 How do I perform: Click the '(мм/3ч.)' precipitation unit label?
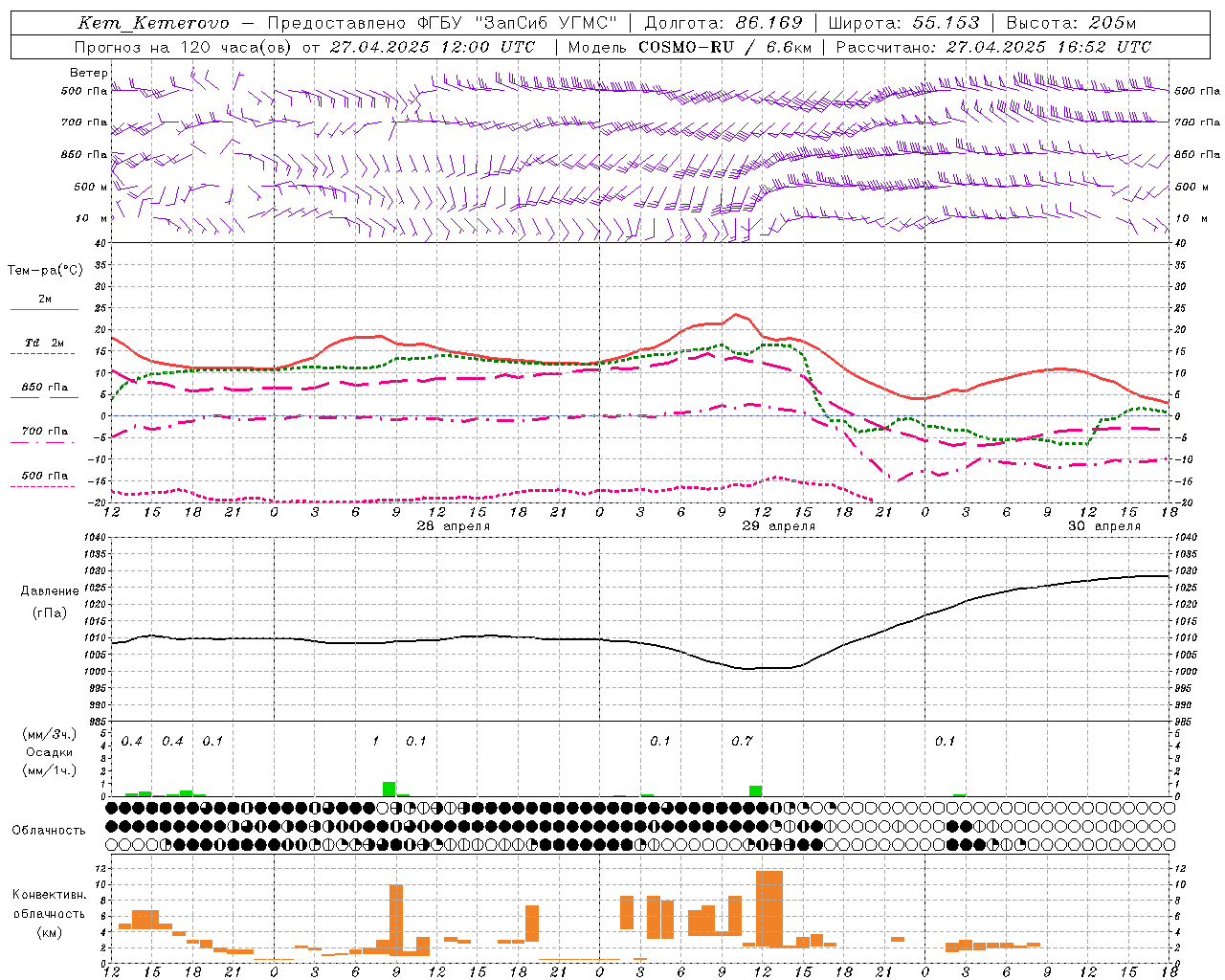coord(49,735)
